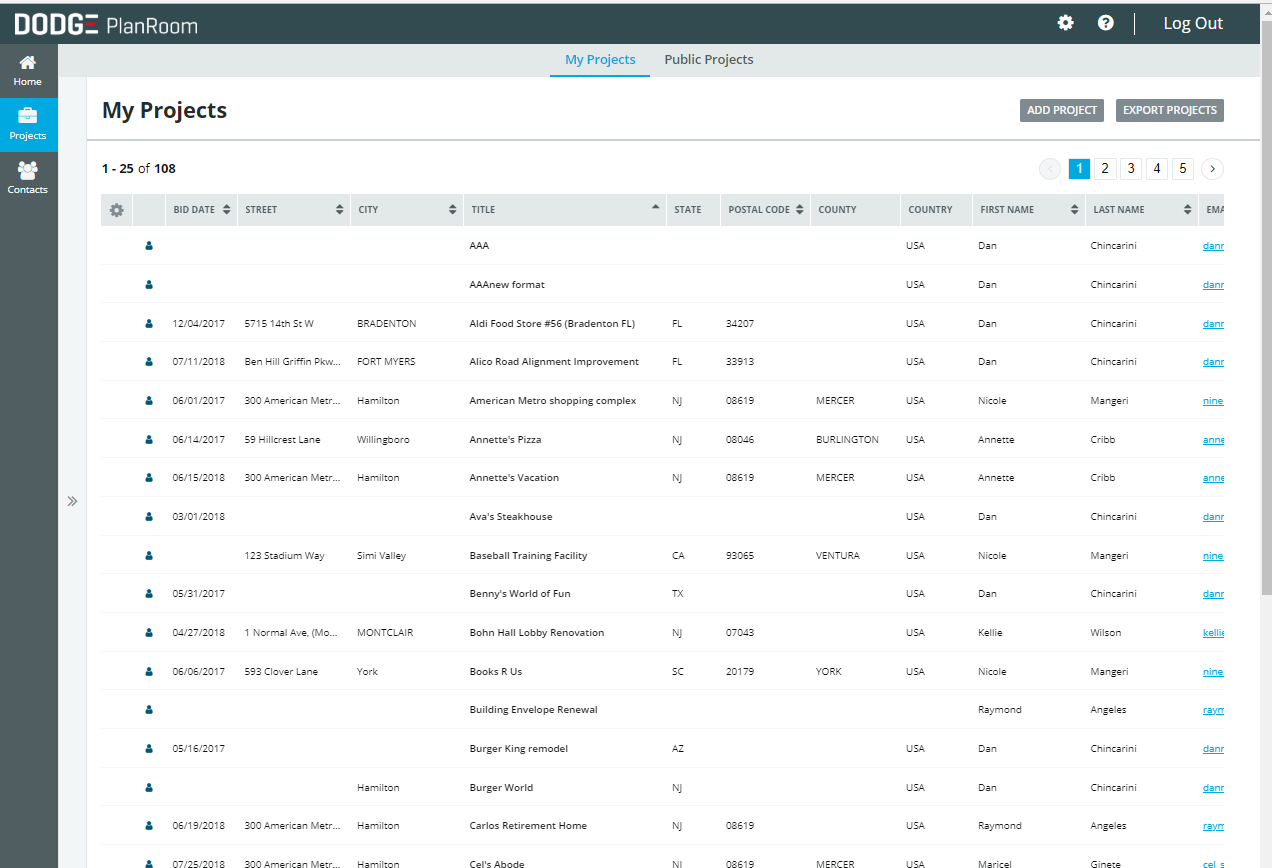
Task: Click the contact icon on the Annette's Pizza row
Action: [148, 438]
